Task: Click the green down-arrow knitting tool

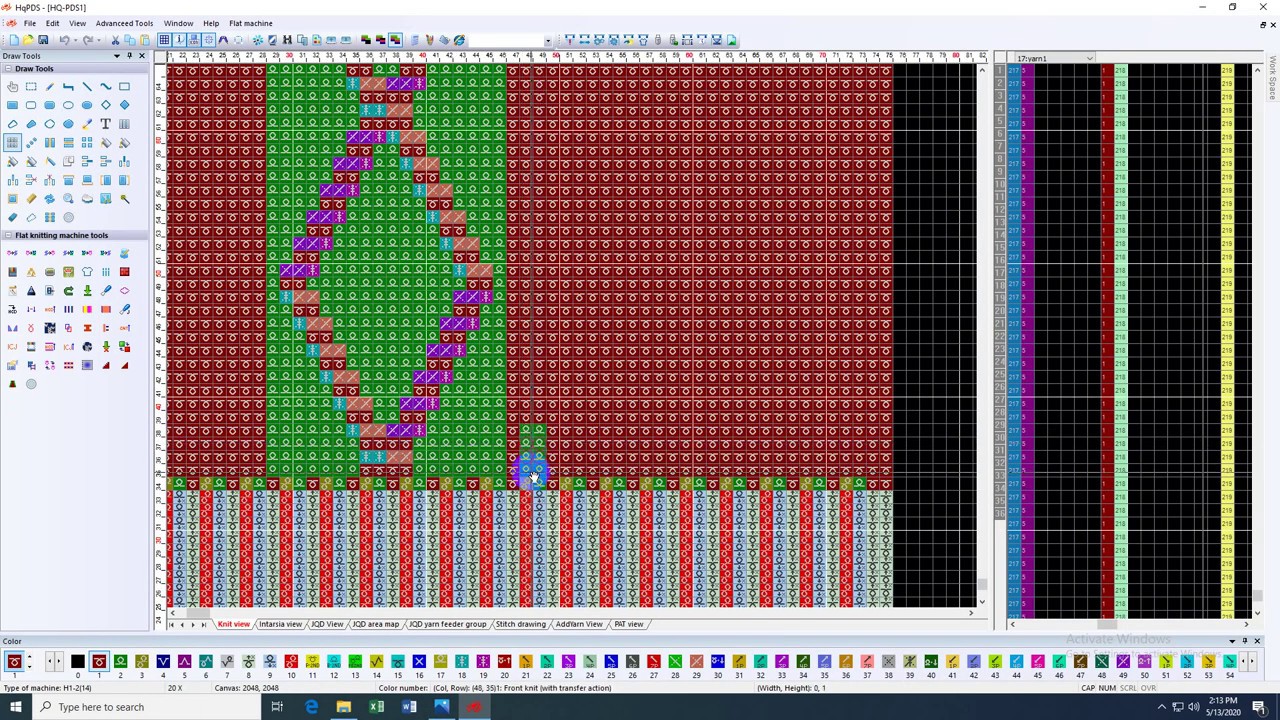Action: pos(87,290)
